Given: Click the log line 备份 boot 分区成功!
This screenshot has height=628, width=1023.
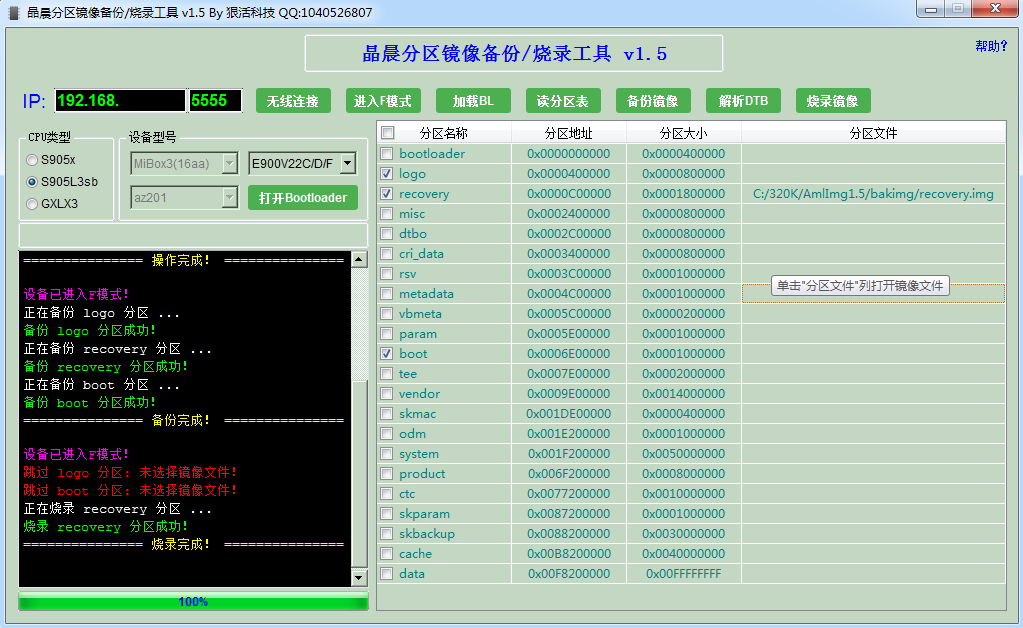Looking at the screenshot, I should (89, 403).
